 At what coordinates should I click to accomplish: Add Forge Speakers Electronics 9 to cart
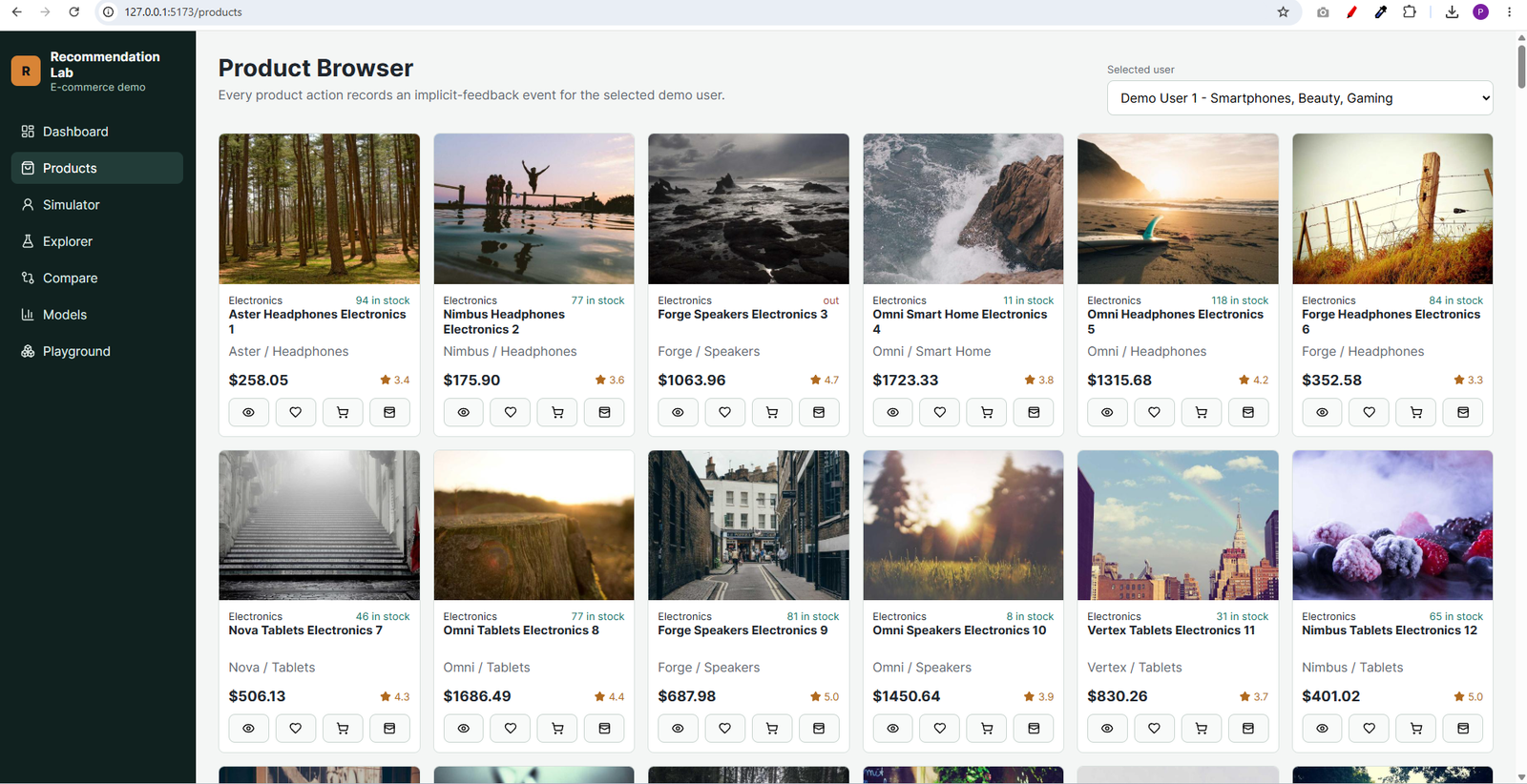(772, 728)
